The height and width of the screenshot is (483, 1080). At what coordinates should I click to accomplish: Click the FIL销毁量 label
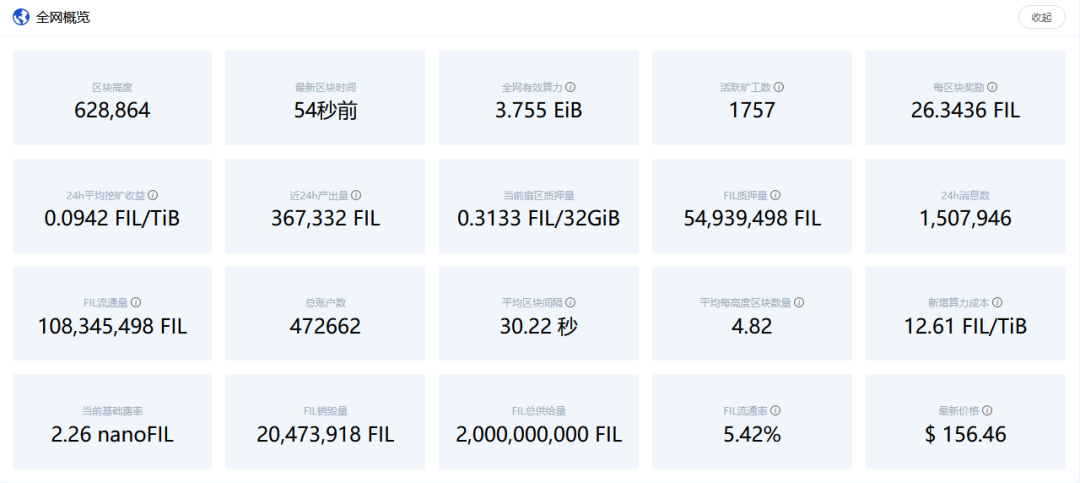point(325,411)
